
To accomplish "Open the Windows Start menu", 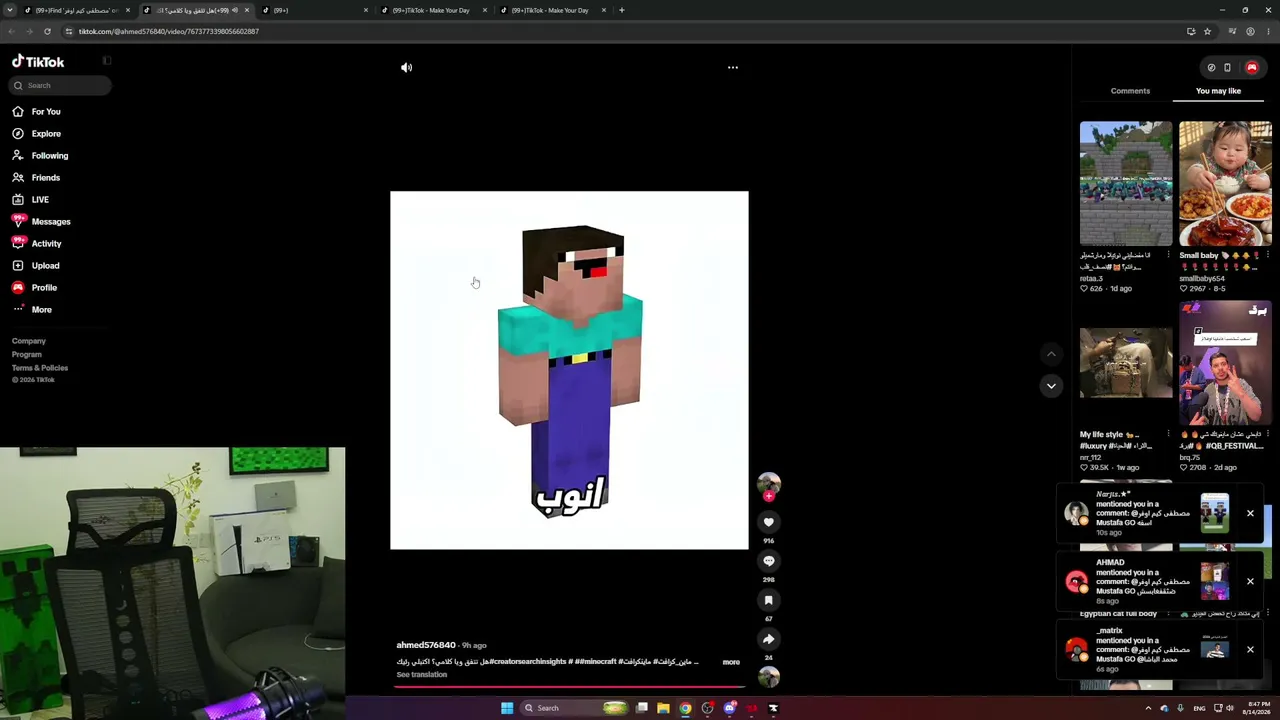I will pos(507,708).
